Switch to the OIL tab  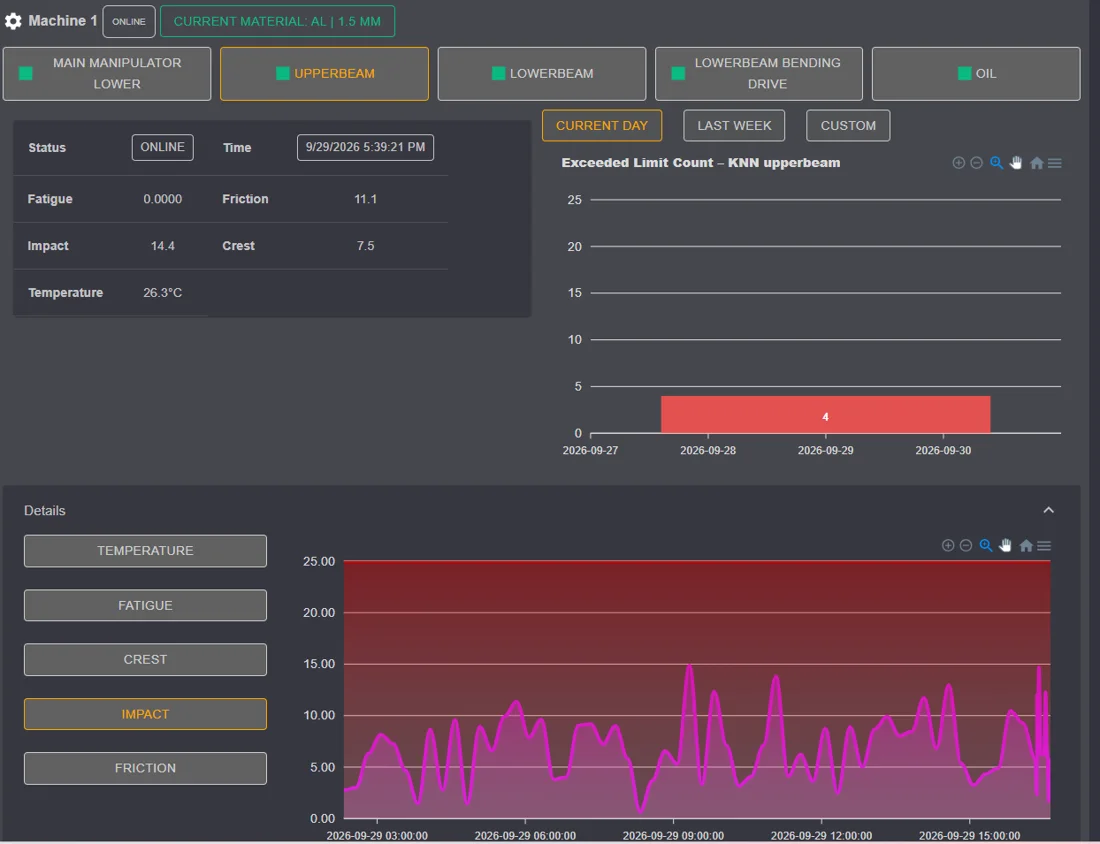tap(976, 74)
